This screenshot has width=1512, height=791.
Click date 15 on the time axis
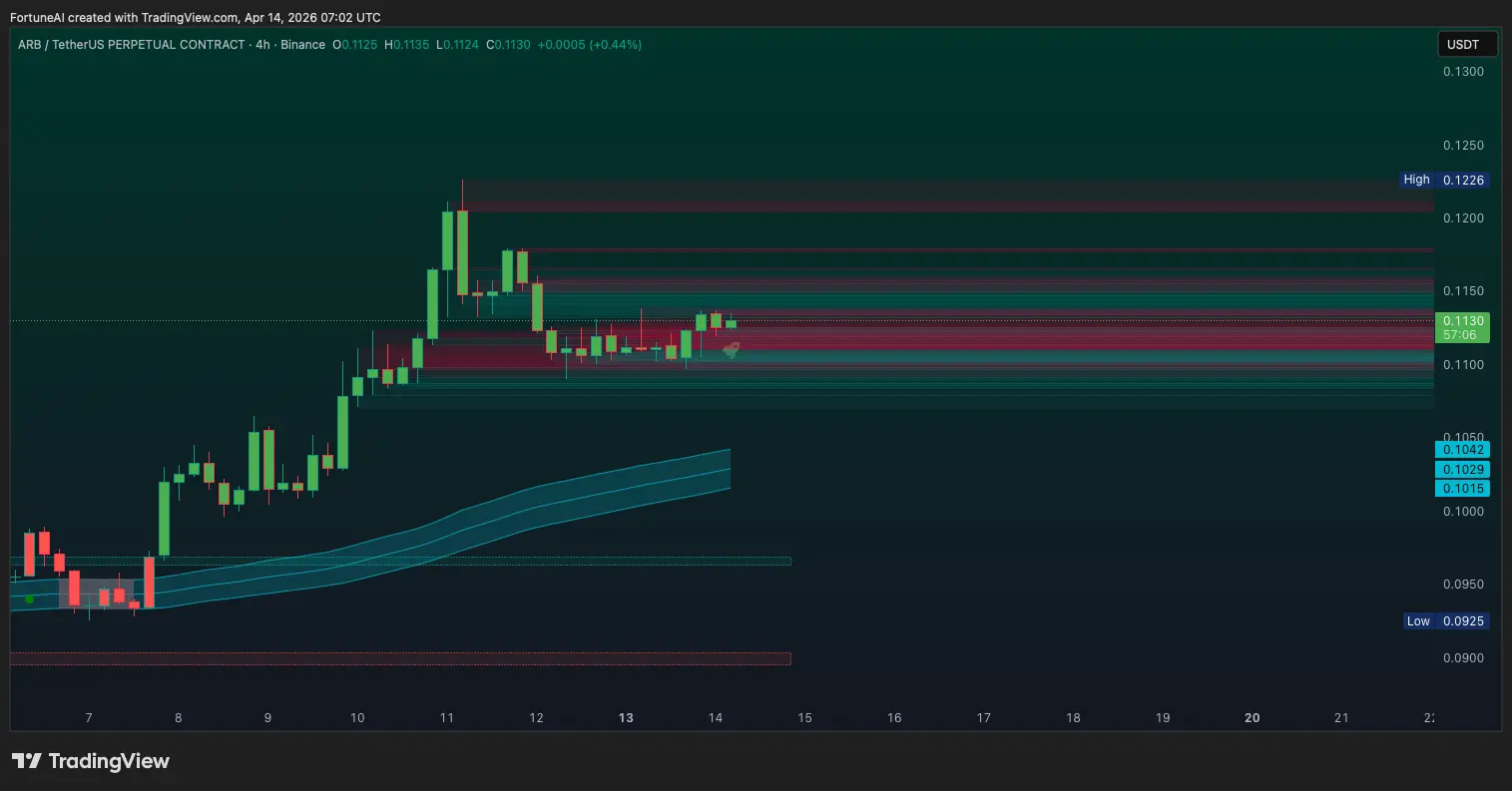pos(804,718)
